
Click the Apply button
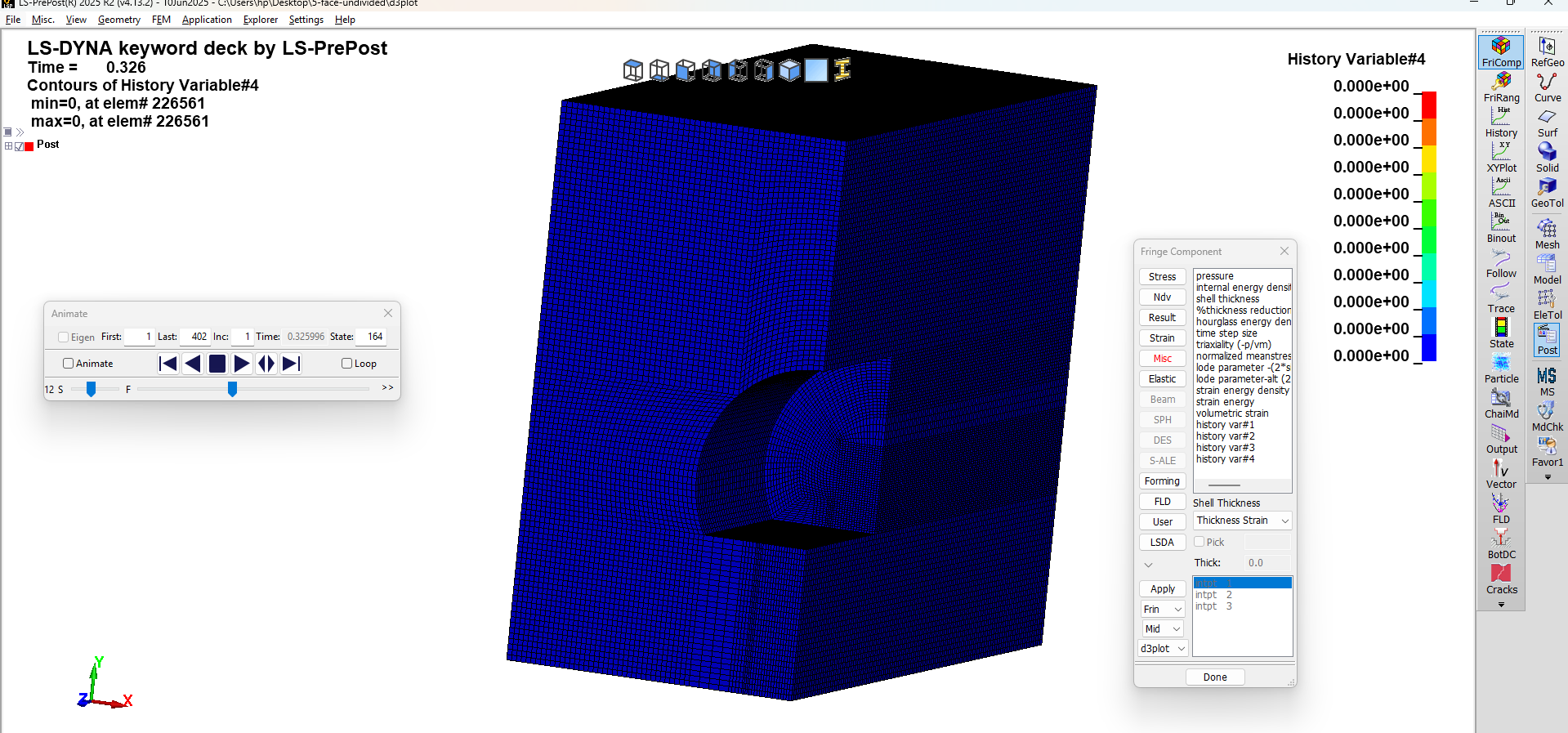[x=1162, y=589]
